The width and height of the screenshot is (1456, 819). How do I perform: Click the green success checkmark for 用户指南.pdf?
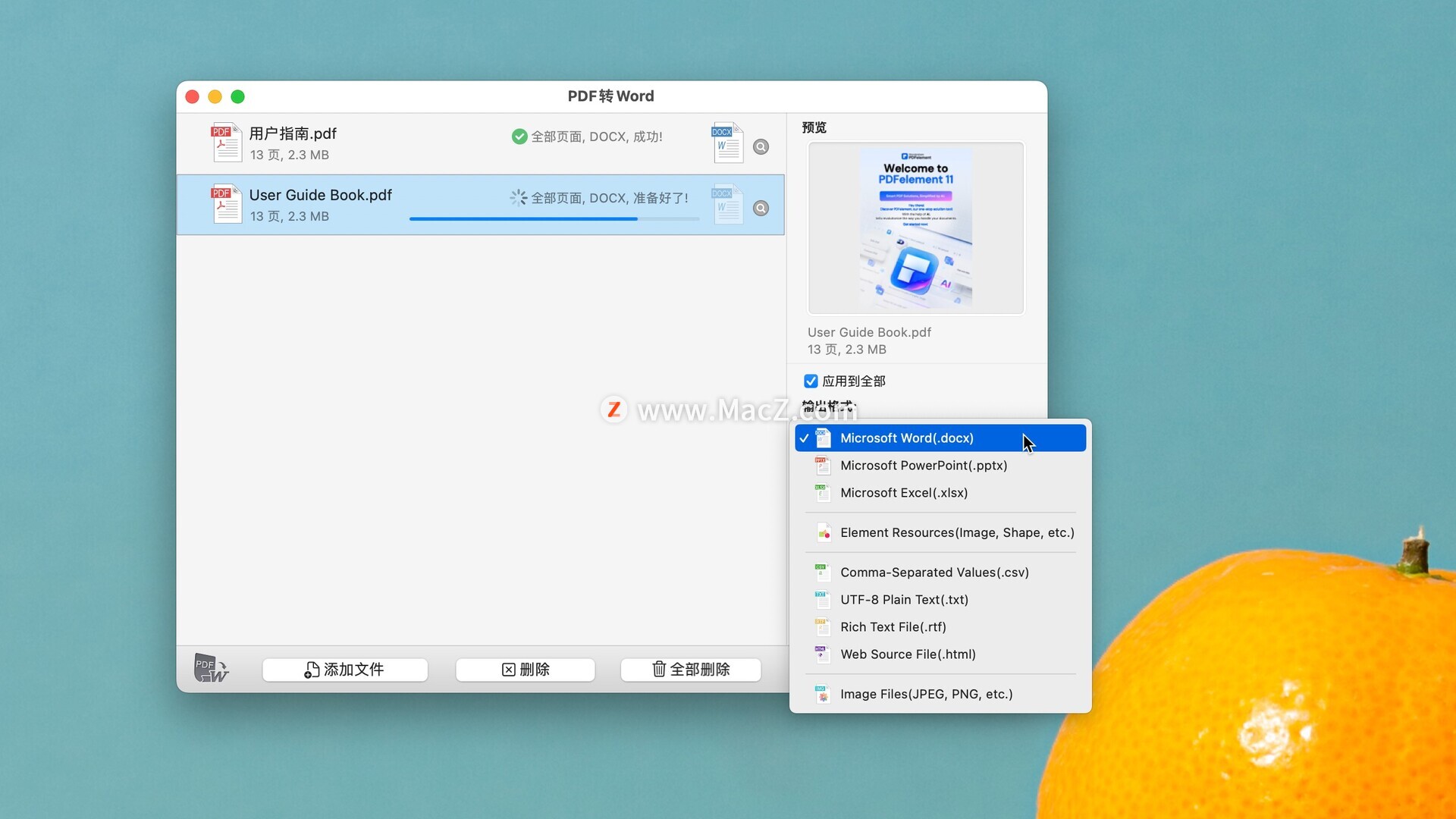(519, 136)
